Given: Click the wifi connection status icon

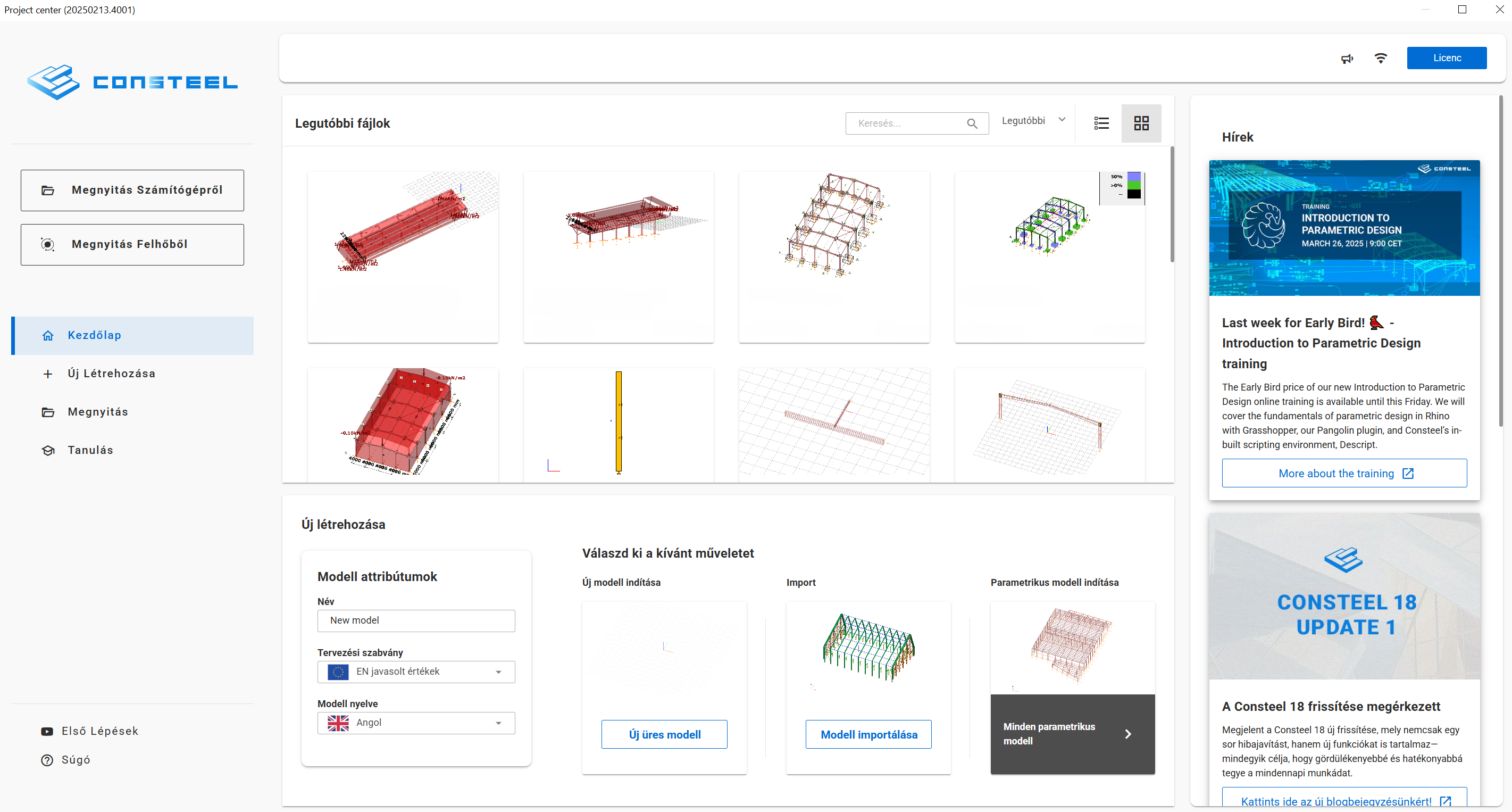Looking at the screenshot, I should coord(1381,58).
